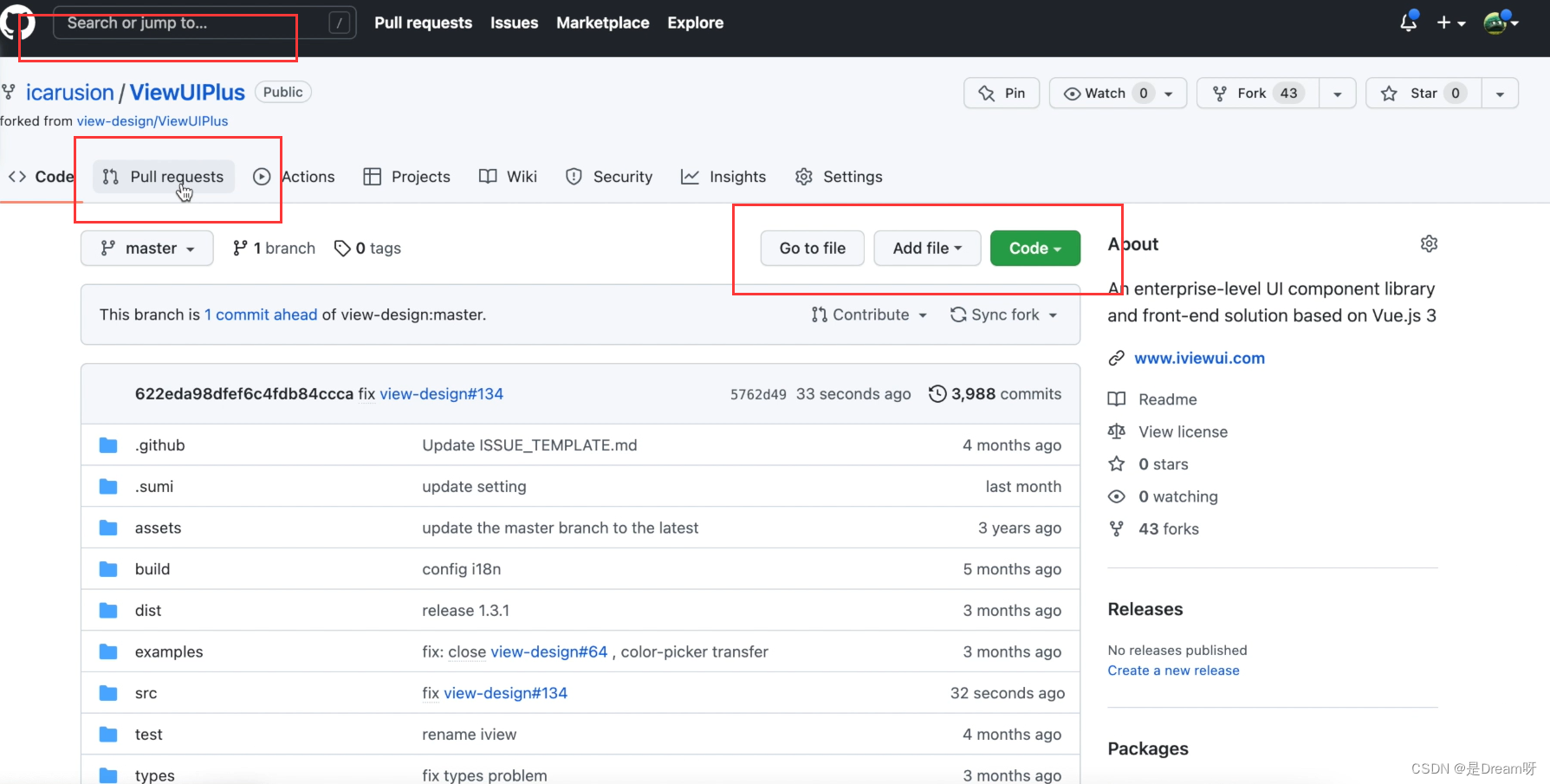Click the assets folder icon
1550x784 pixels.
[108, 528]
